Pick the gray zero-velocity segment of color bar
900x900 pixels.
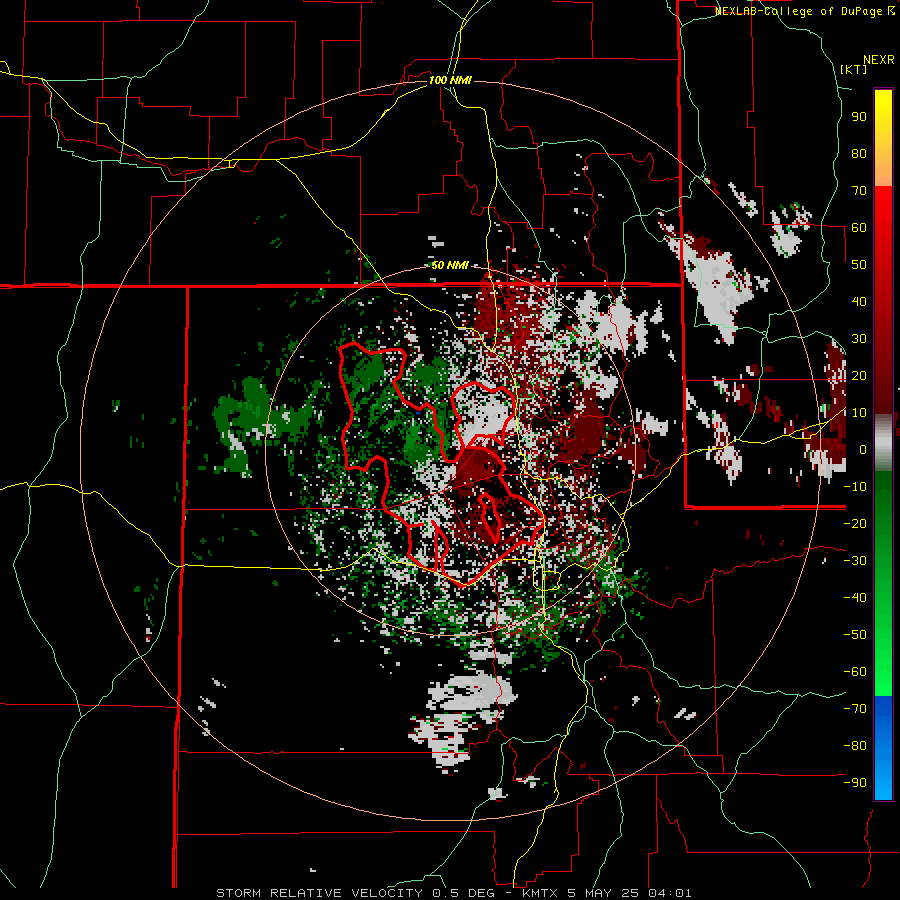(x=883, y=443)
